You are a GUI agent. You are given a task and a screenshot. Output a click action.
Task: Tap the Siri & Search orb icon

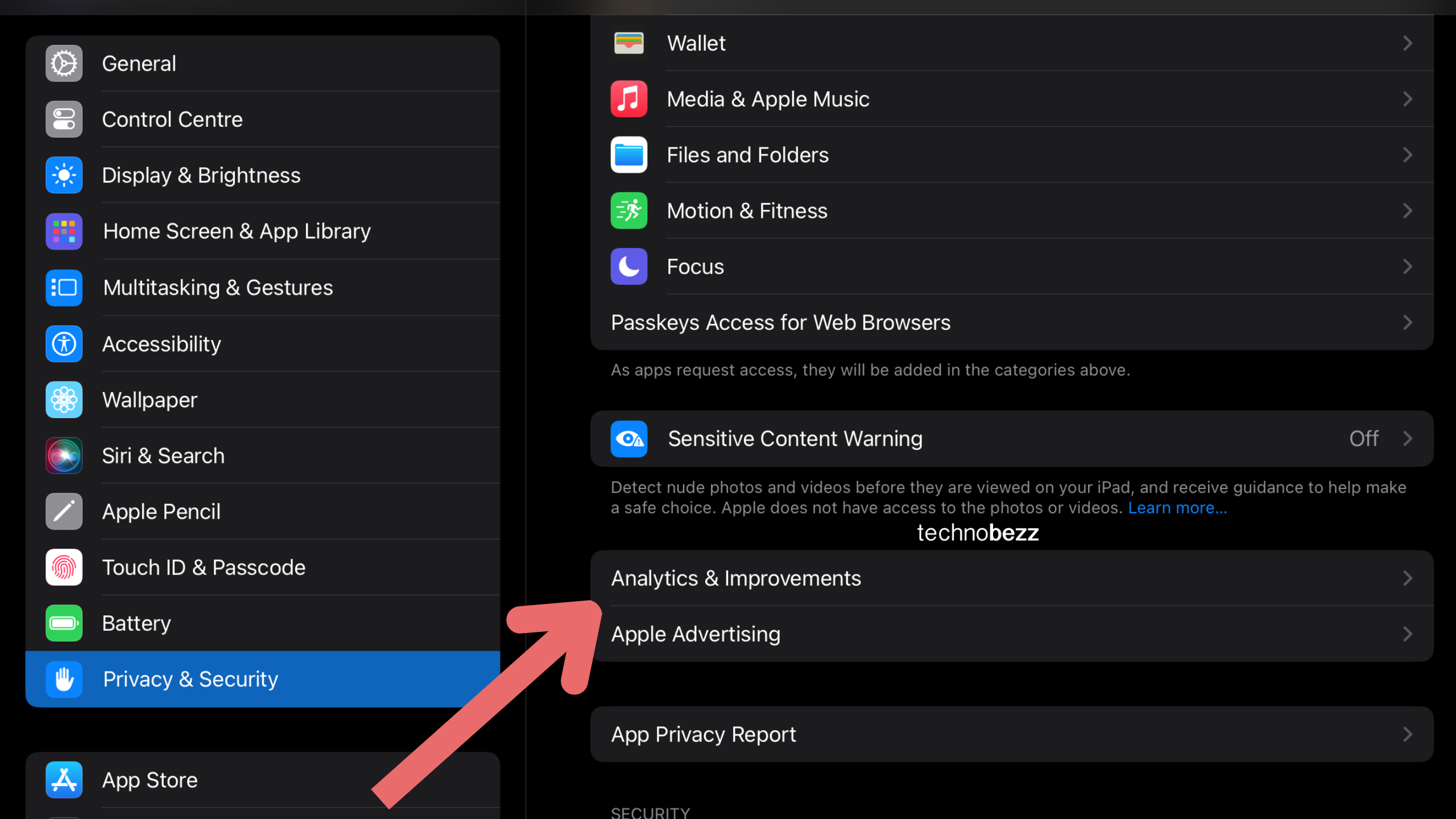coord(64,456)
